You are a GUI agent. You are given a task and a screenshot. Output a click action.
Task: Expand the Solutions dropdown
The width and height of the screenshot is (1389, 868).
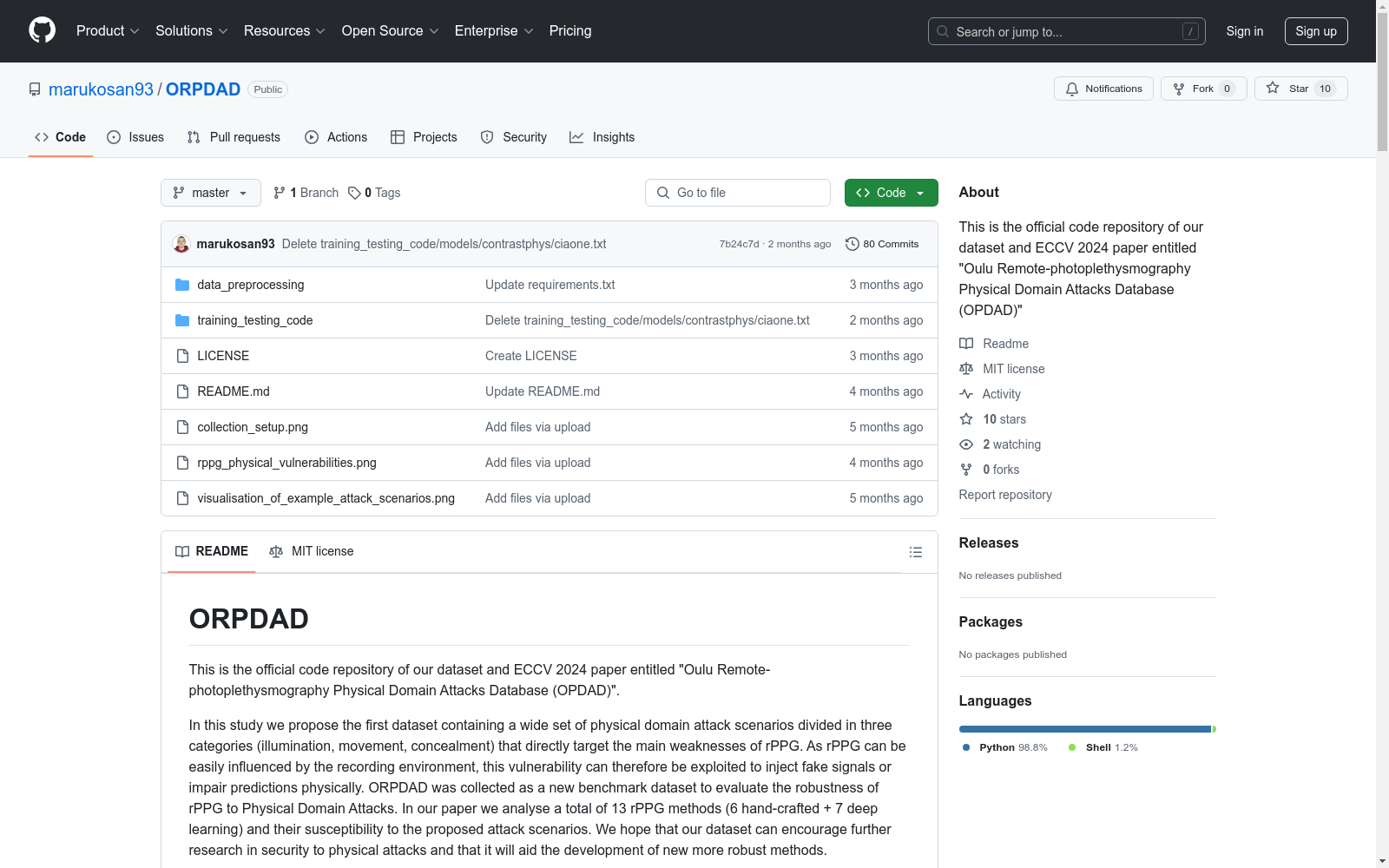click(192, 31)
